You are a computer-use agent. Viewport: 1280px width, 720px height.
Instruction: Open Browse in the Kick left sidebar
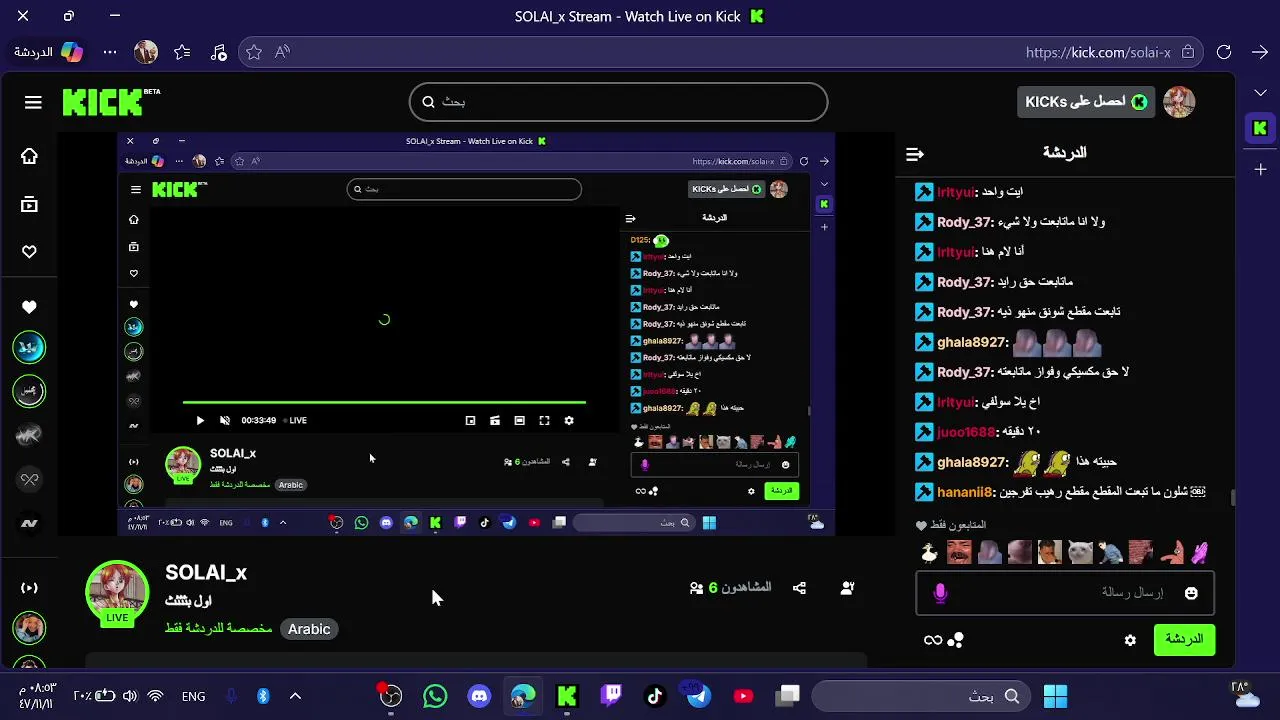click(x=29, y=204)
